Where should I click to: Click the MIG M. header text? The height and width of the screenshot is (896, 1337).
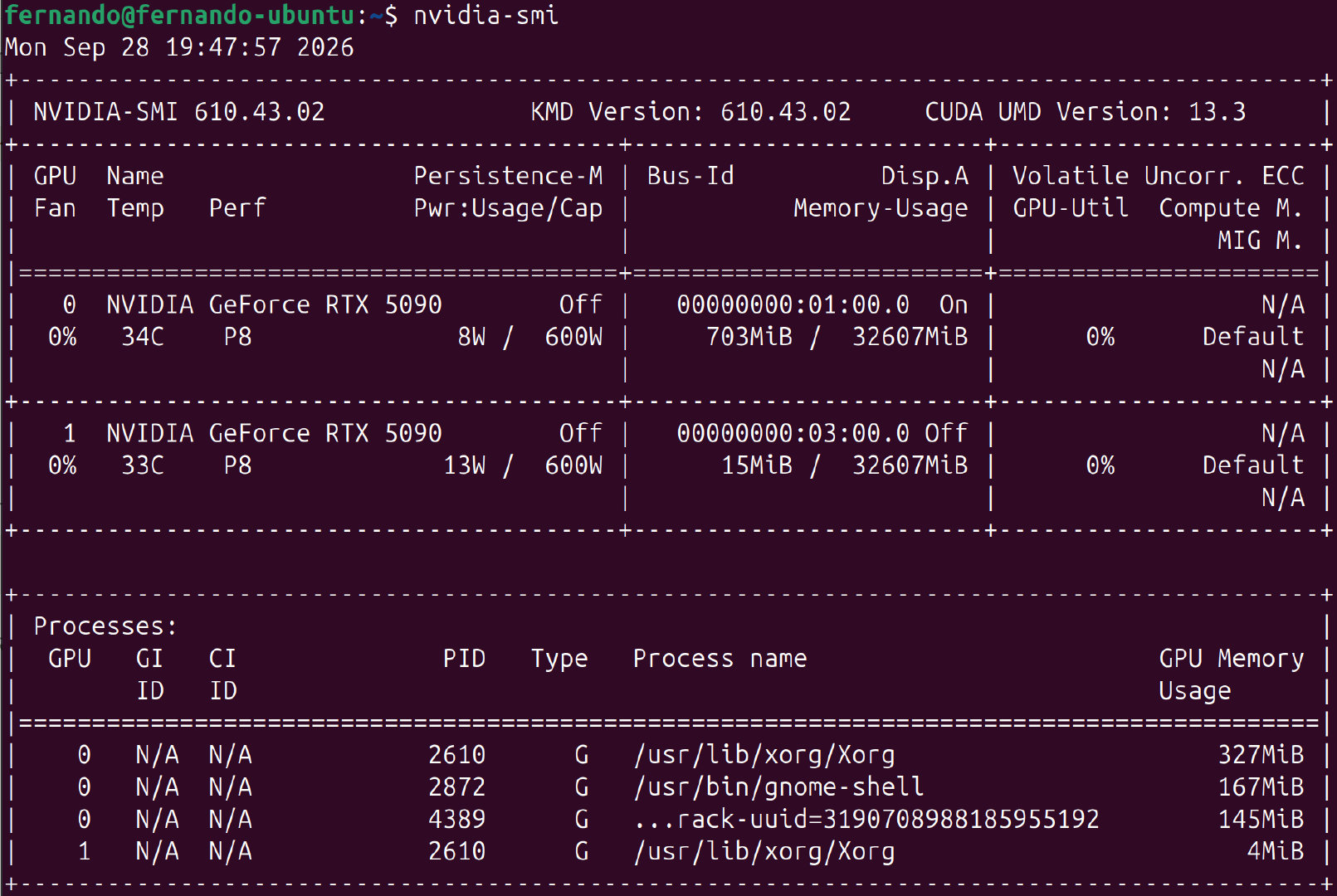click(1260, 241)
